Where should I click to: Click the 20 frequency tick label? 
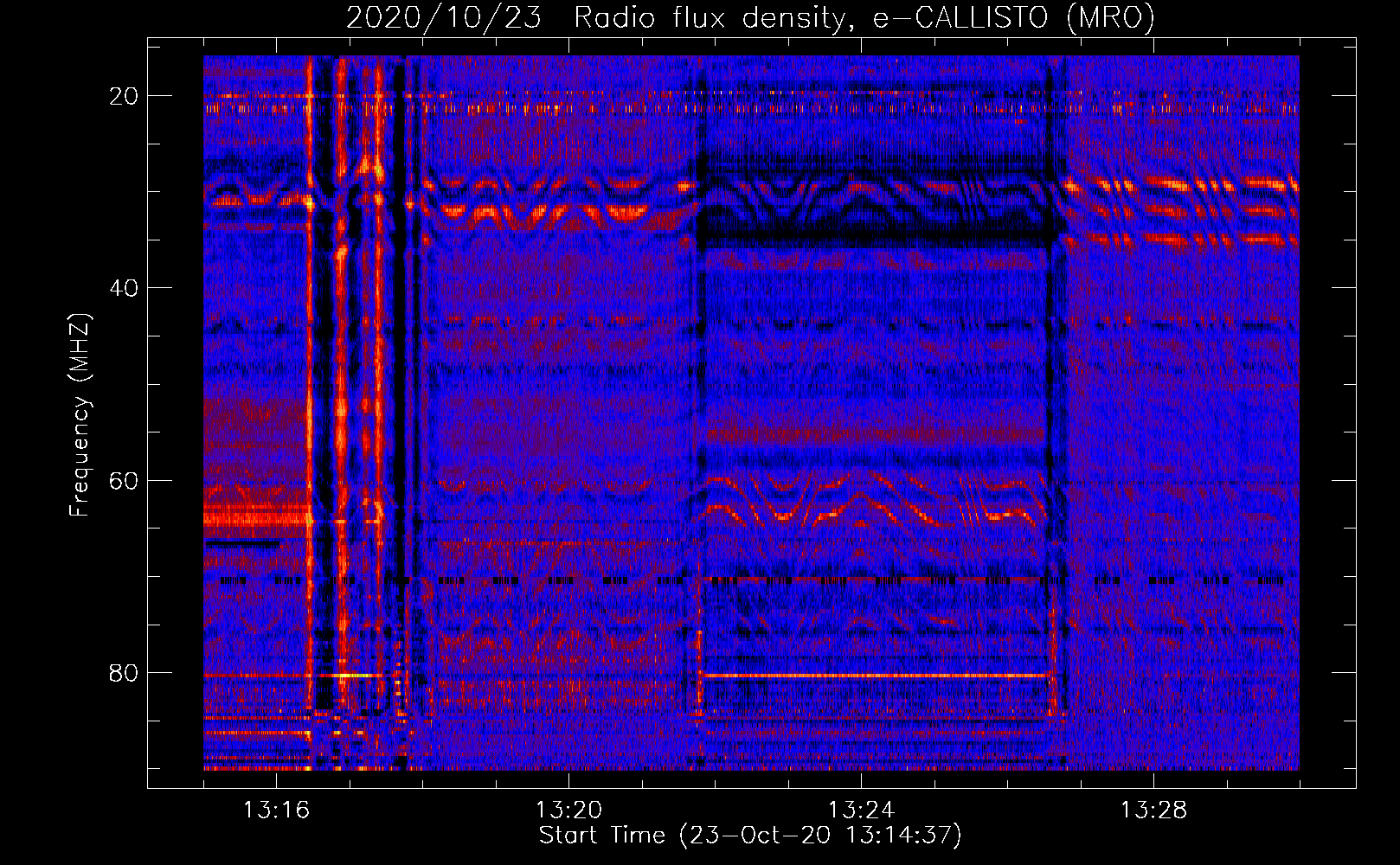(x=124, y=96)
